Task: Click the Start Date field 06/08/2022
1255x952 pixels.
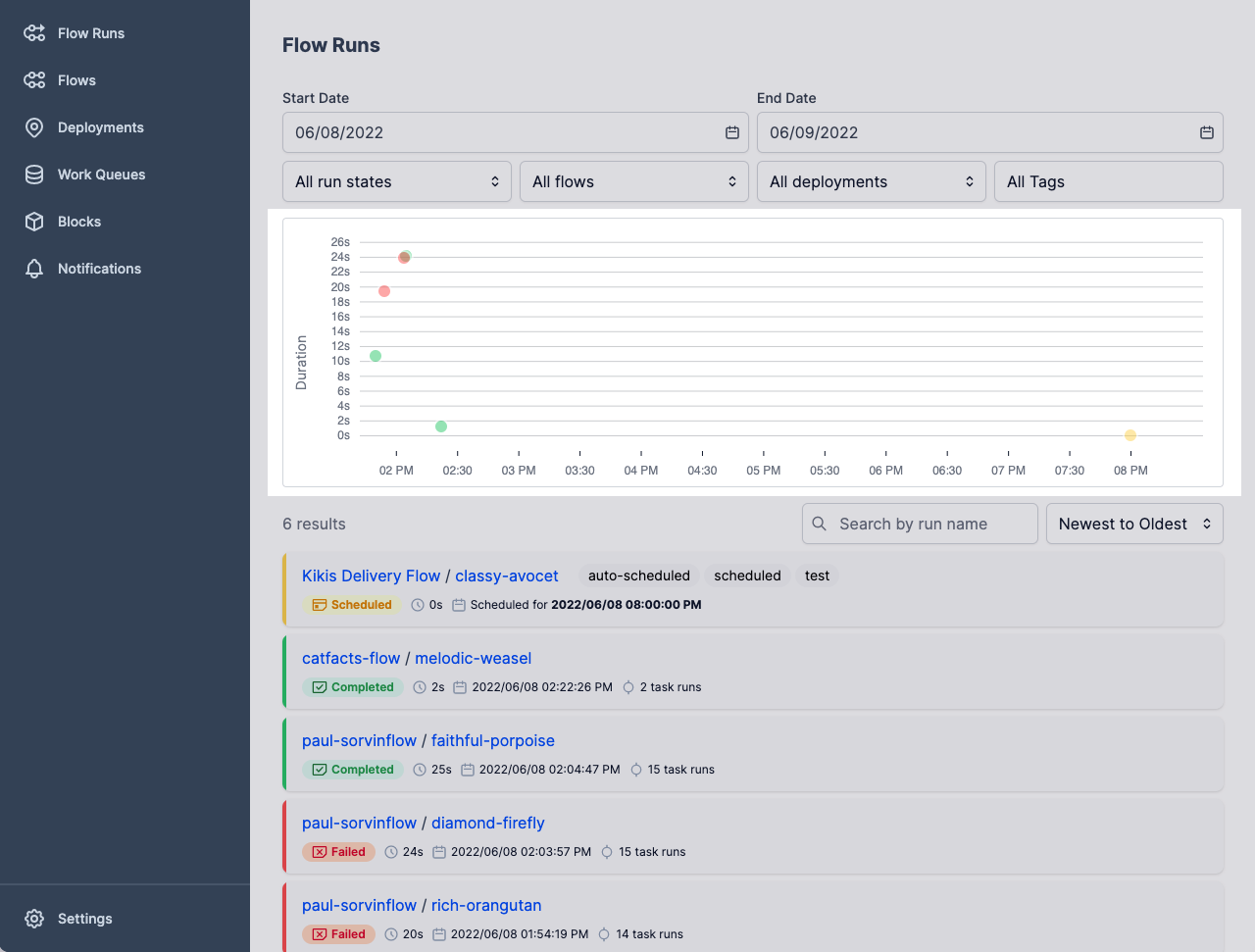Action: [x=516, y=132]
